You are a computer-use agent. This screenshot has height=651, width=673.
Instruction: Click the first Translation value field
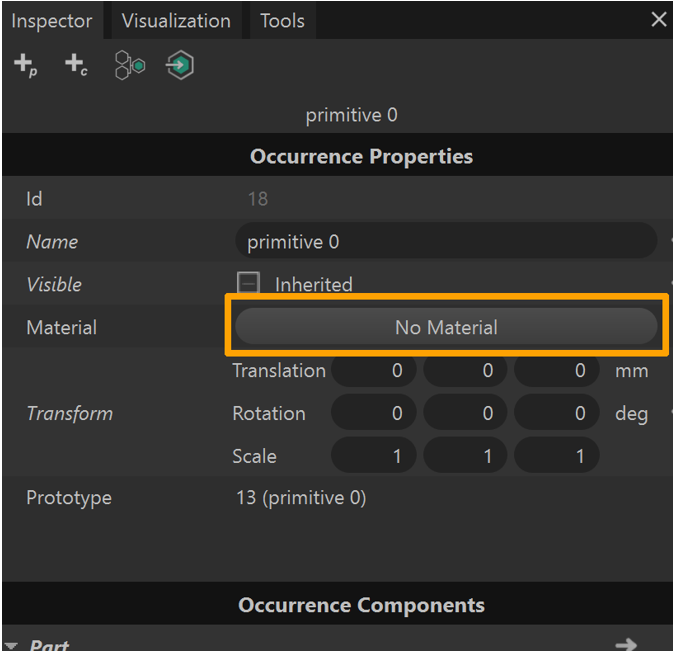point(373,370)
